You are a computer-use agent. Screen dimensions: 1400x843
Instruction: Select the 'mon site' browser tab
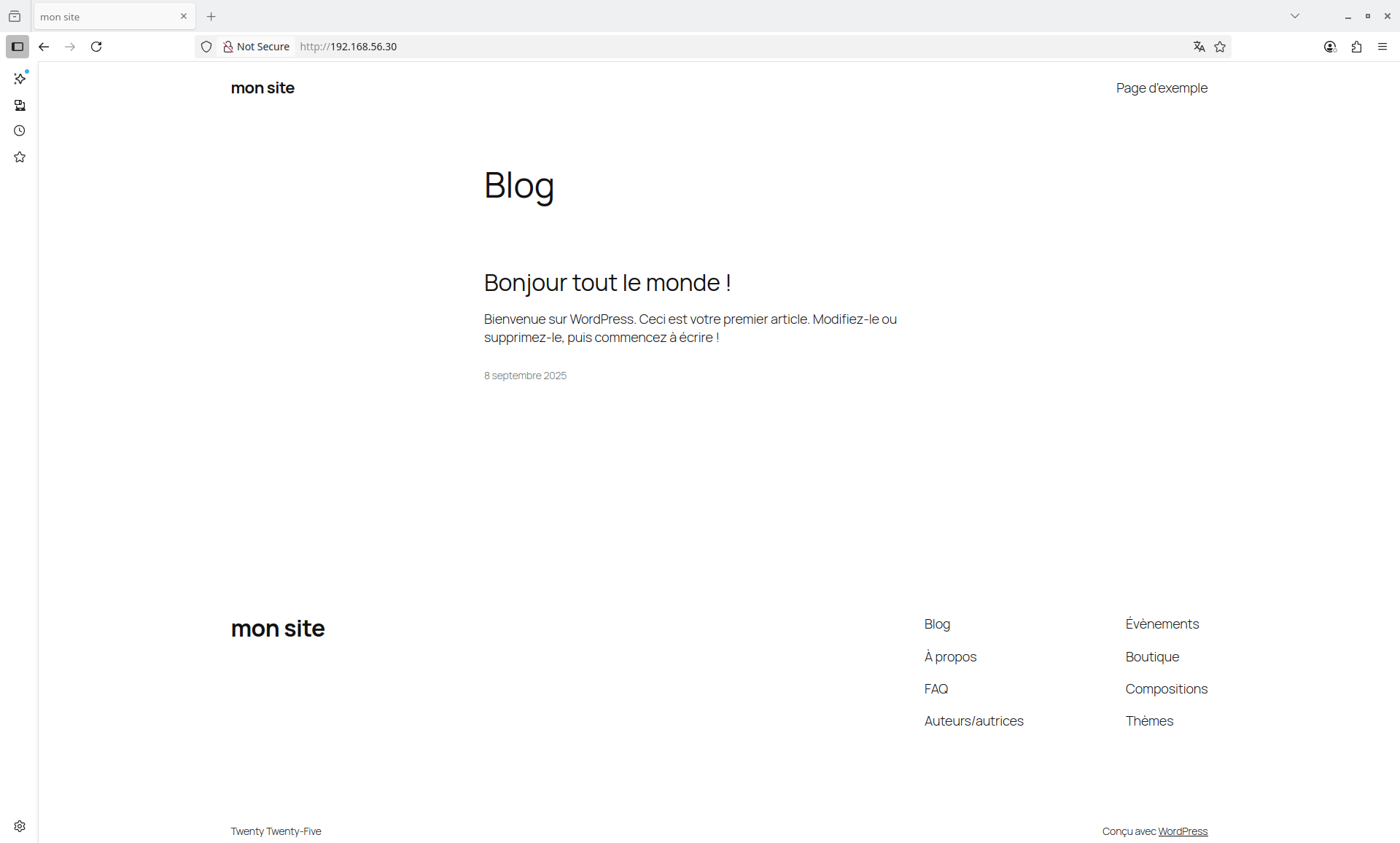[x=102, y=16]
